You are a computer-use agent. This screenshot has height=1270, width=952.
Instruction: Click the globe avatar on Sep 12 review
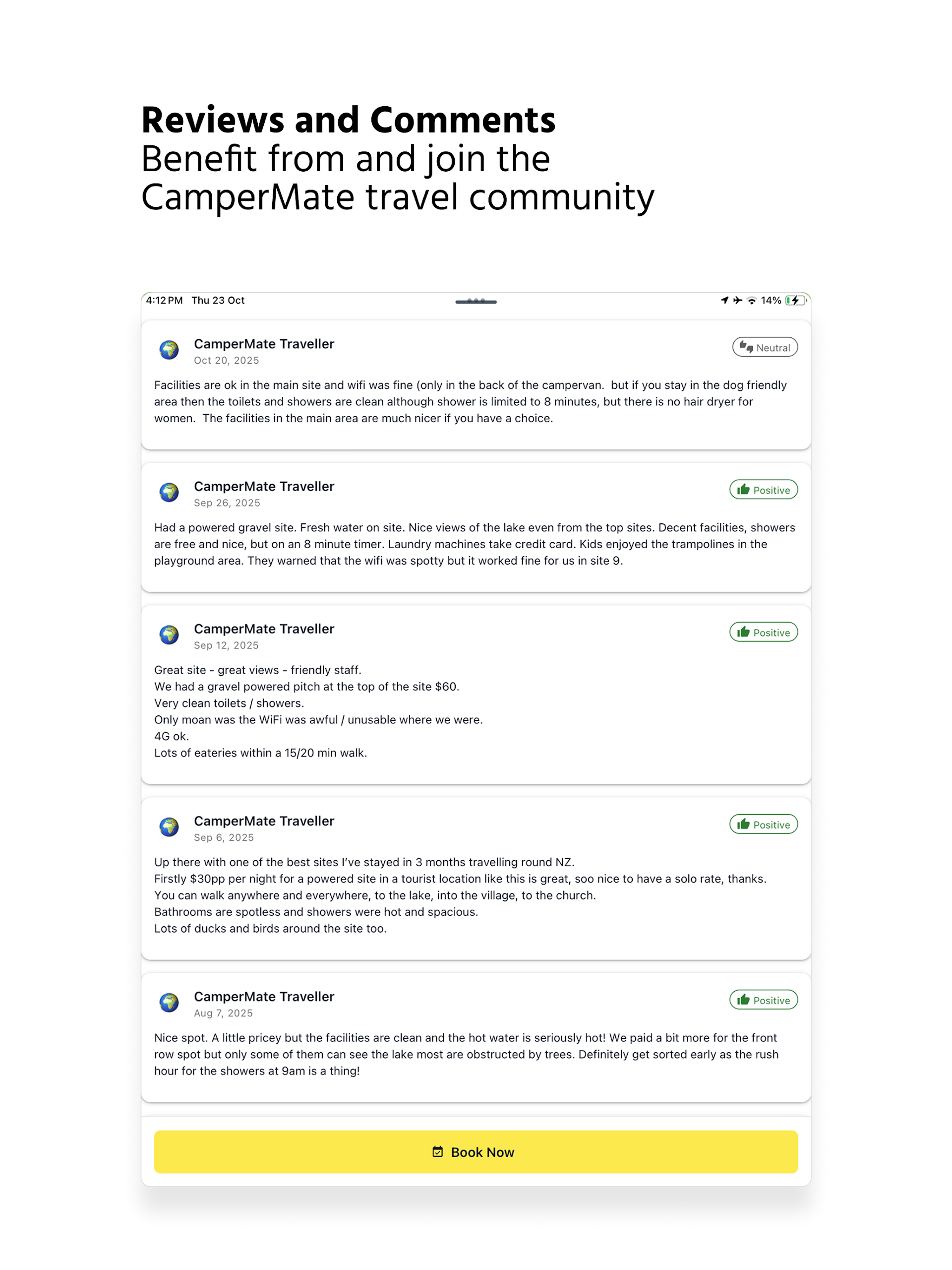tap(169, 635)
